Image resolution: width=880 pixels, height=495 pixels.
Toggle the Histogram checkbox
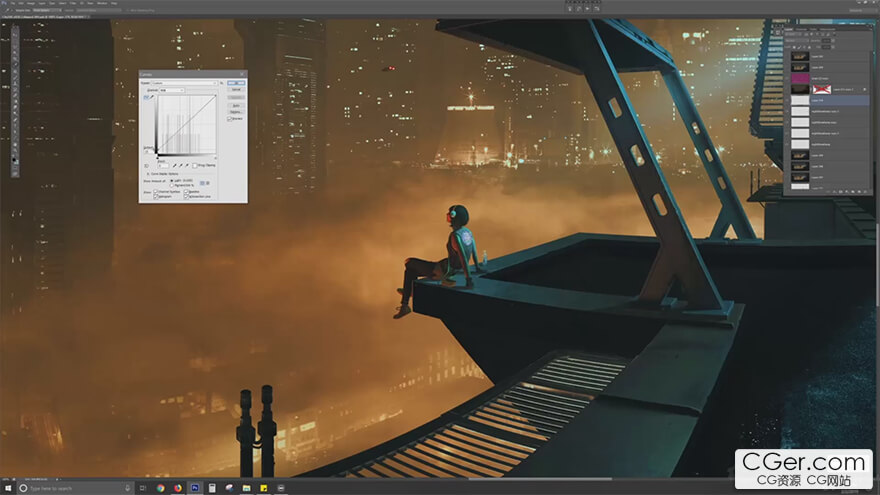pyautogui.click(x=155, y=196)
